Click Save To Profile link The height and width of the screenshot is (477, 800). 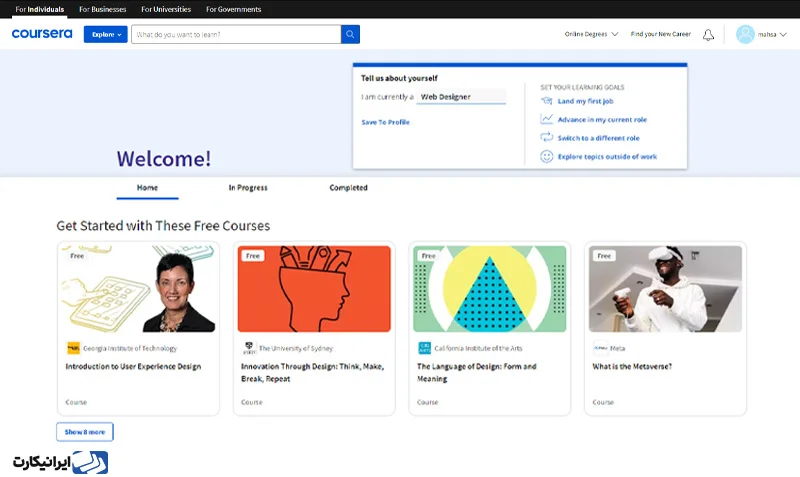[386, 122]
